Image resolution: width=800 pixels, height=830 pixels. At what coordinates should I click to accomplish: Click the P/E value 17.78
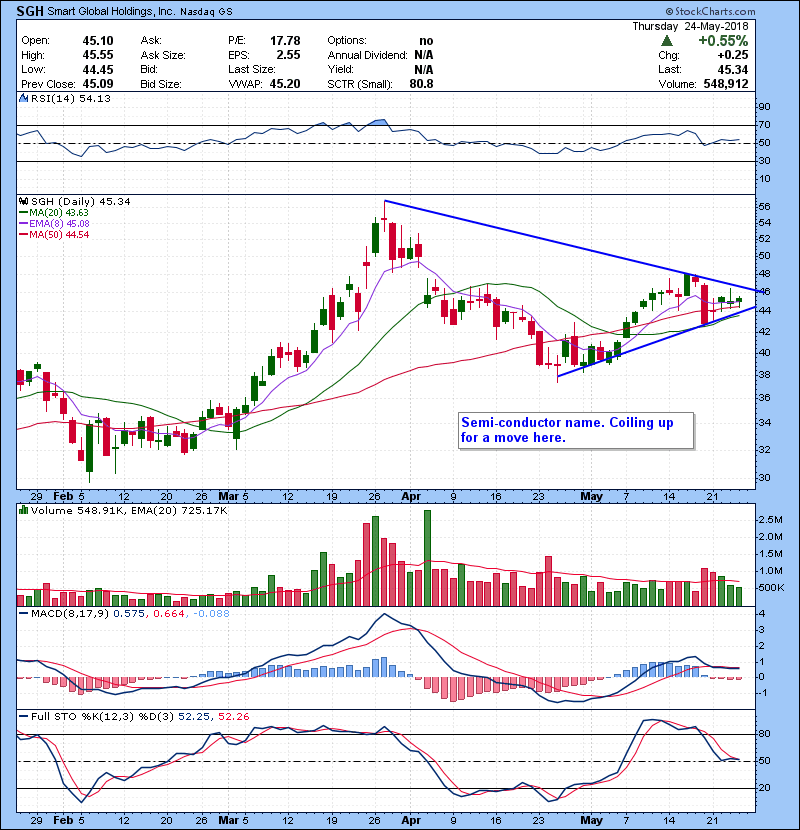pos(285,41)
